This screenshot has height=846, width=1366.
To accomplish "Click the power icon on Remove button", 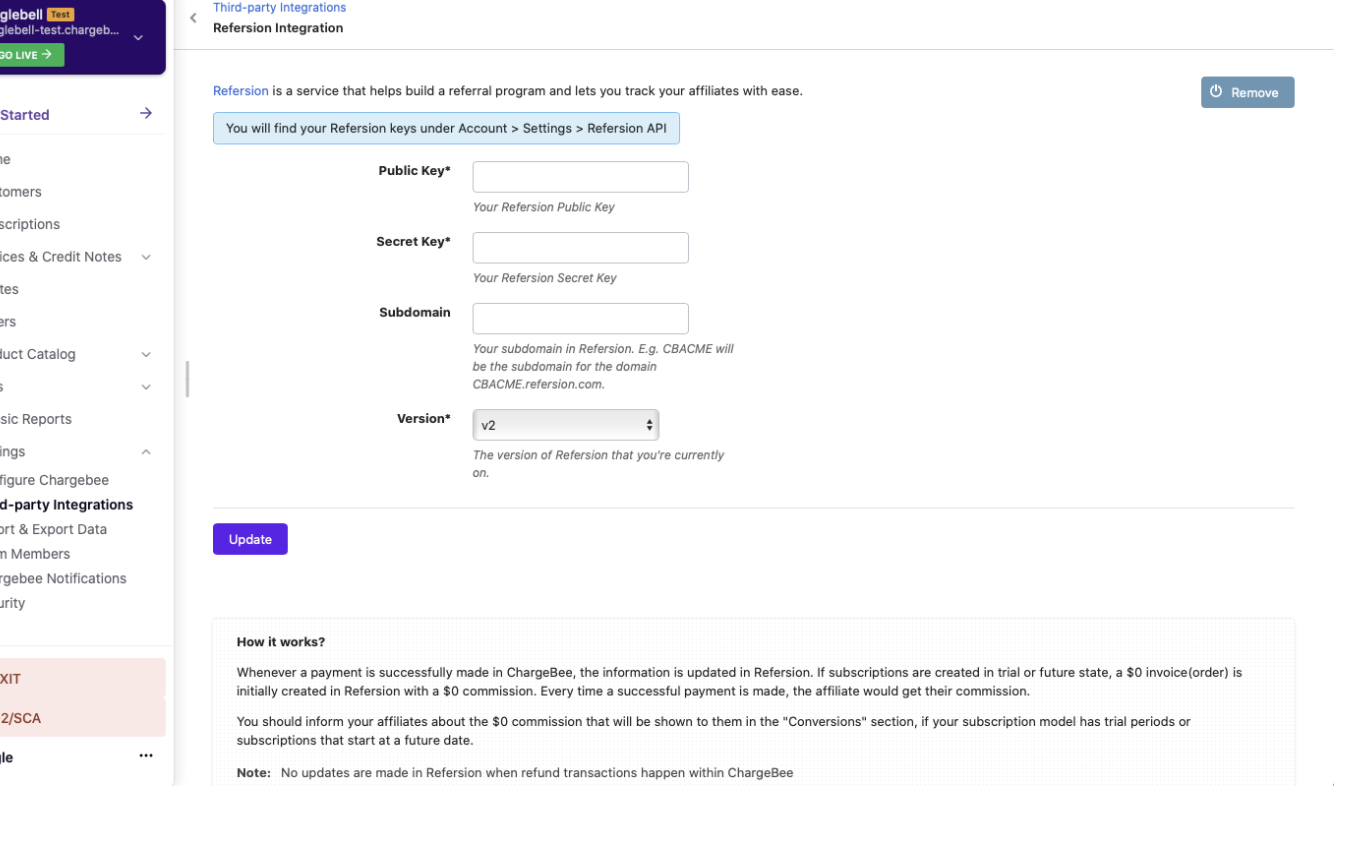I will [x=1216, y=91].
